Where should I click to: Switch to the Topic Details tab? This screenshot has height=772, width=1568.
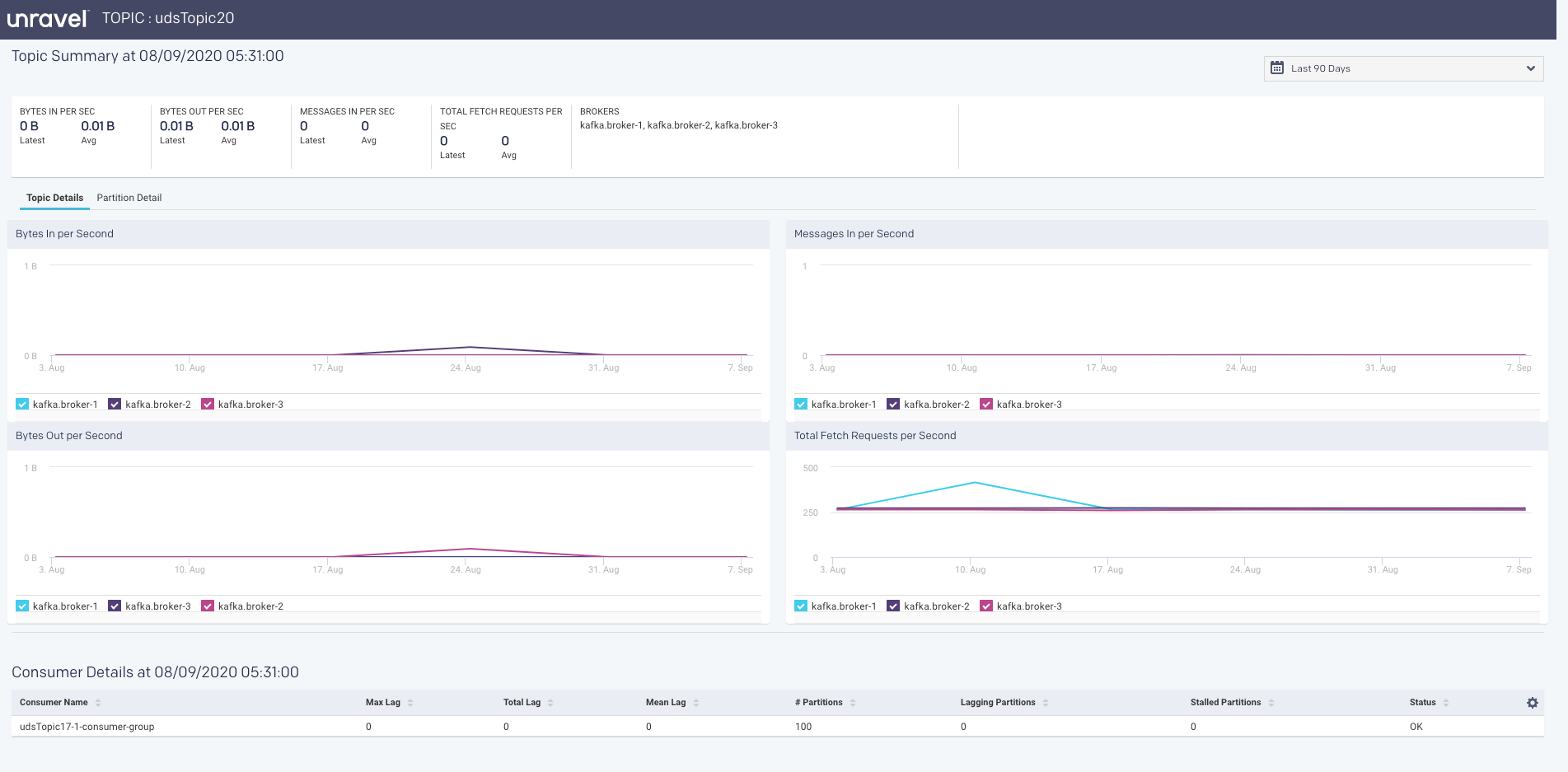point(54,198)
